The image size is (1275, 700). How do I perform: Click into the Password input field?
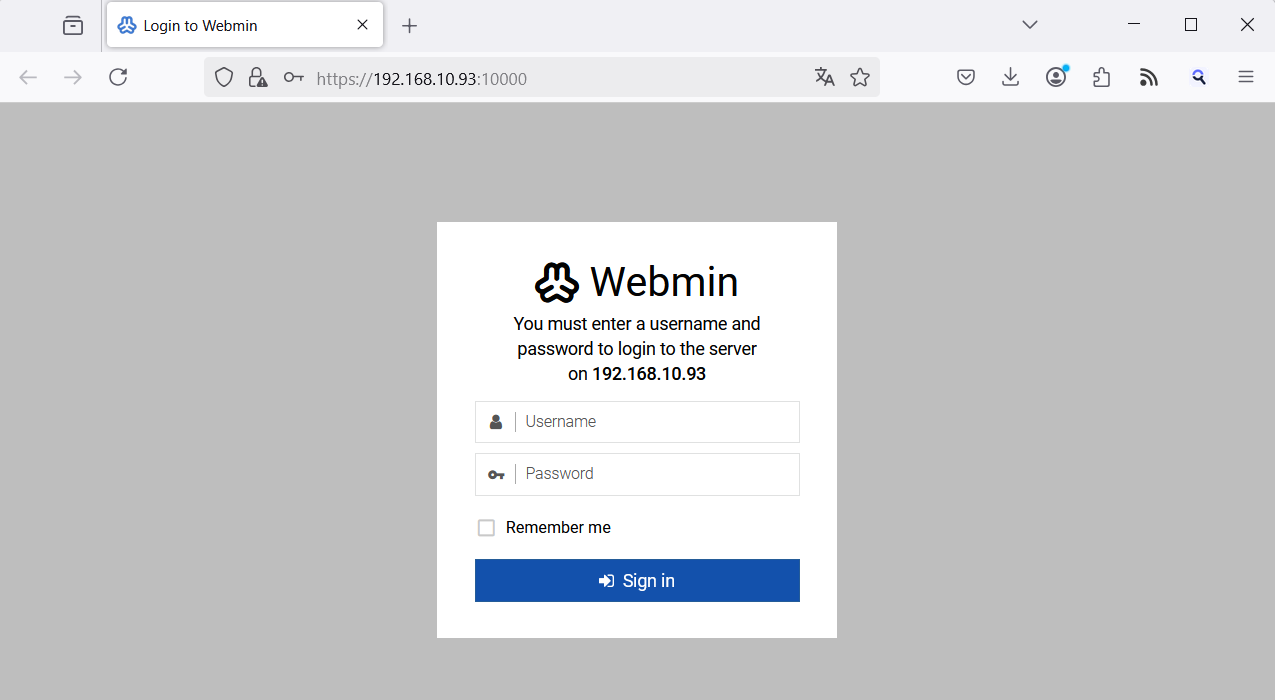point(655,474)
